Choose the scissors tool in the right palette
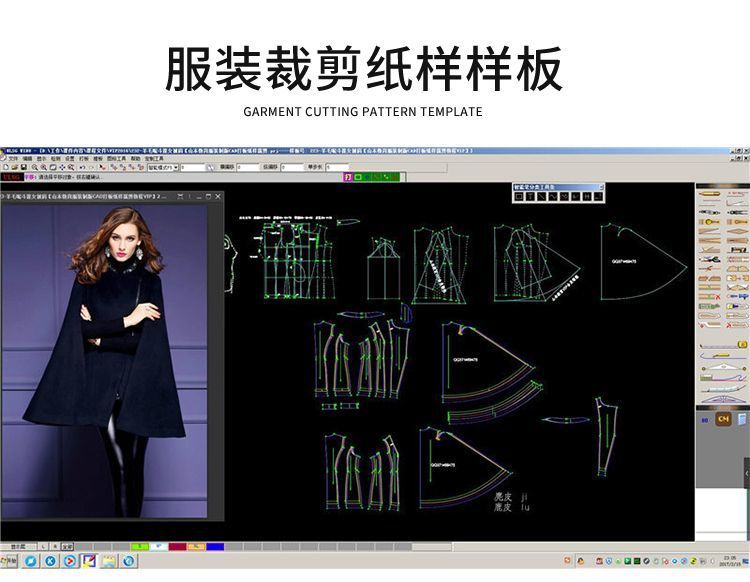 [709, 259]
